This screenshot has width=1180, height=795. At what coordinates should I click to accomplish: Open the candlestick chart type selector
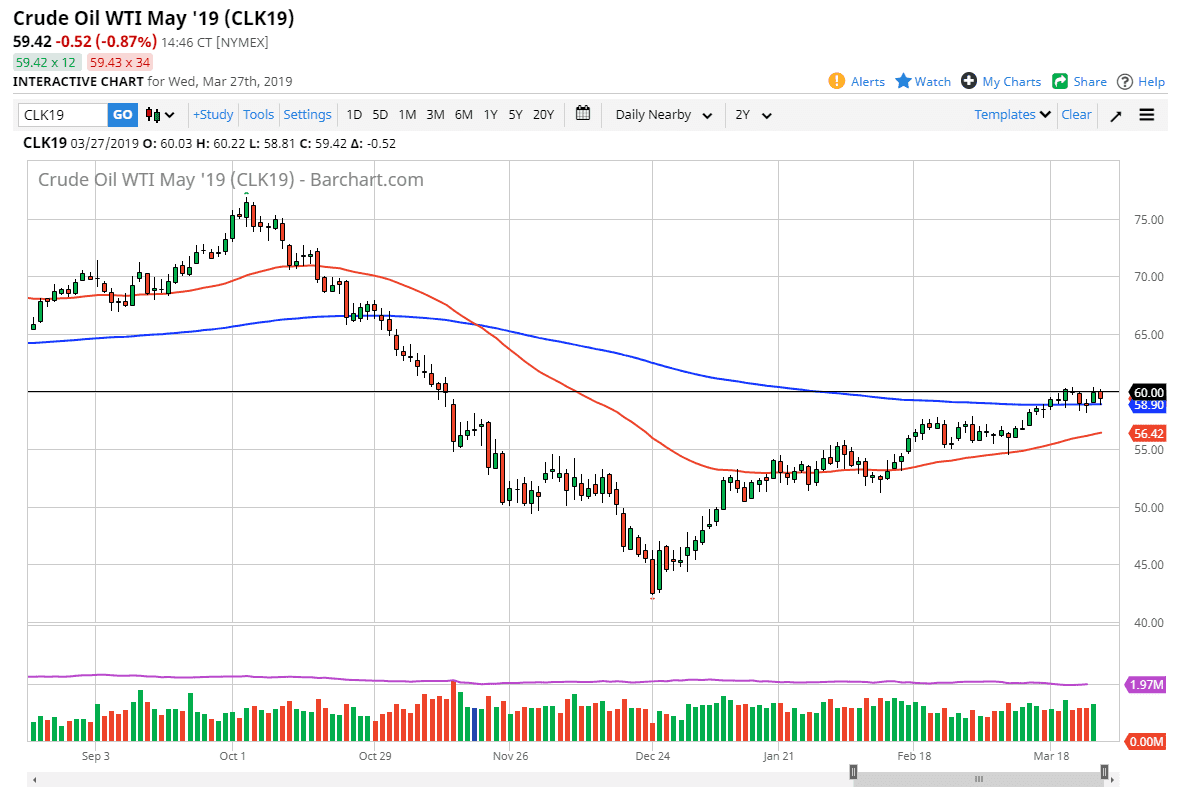click(160, 114)
